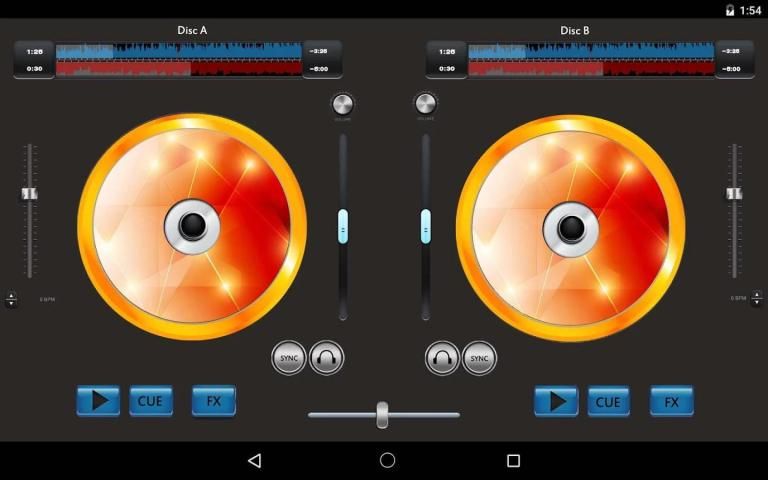Viewport: 768px width, 480px height.
Task: Open the FX panel for Disc A
Action: pos(213,401)
